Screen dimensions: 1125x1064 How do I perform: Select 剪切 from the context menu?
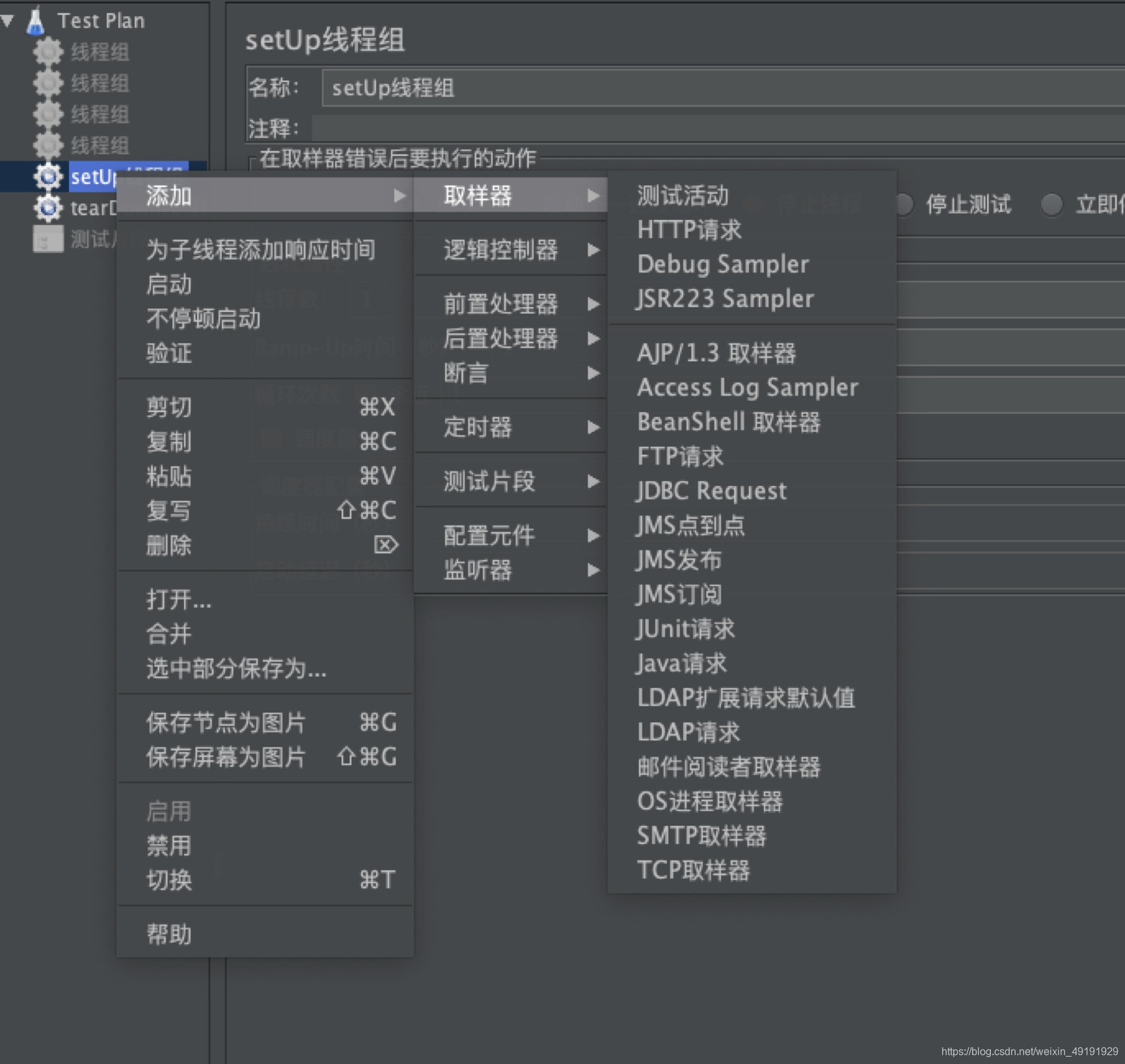(265, 407)
